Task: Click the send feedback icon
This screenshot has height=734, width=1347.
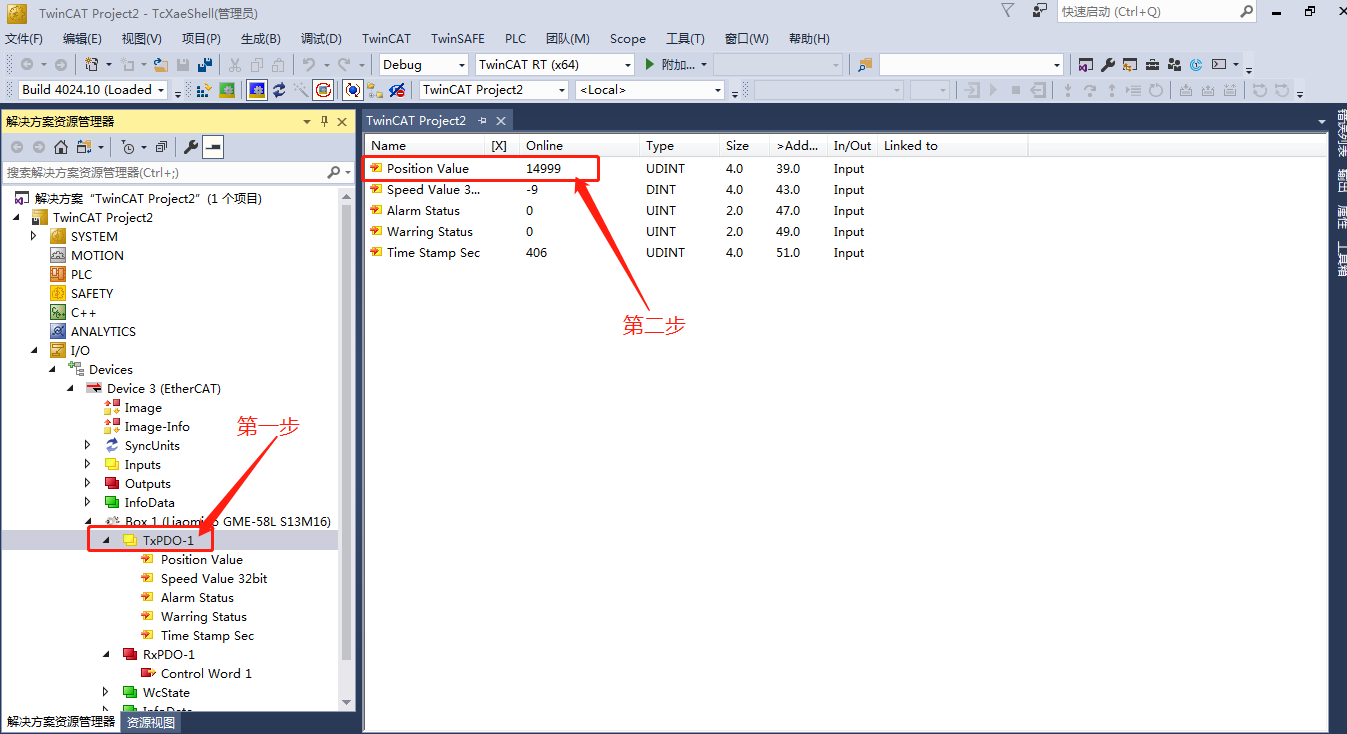Action: pos(1041,10)
